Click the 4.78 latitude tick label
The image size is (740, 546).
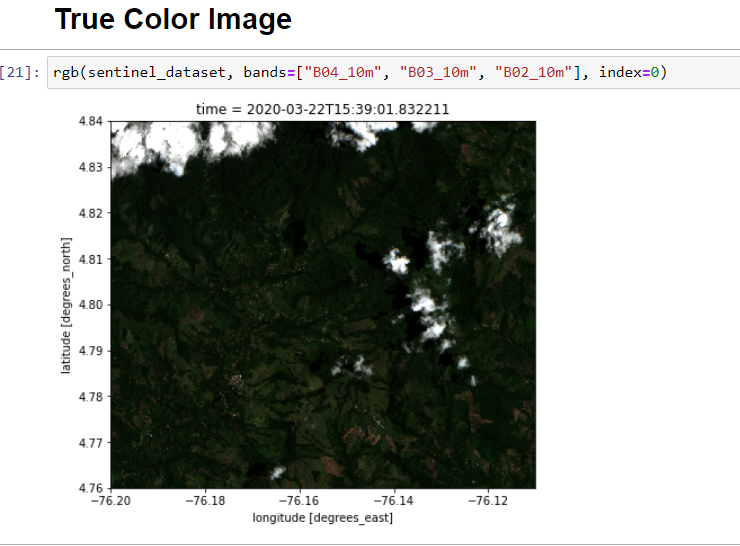pos(91,397)
